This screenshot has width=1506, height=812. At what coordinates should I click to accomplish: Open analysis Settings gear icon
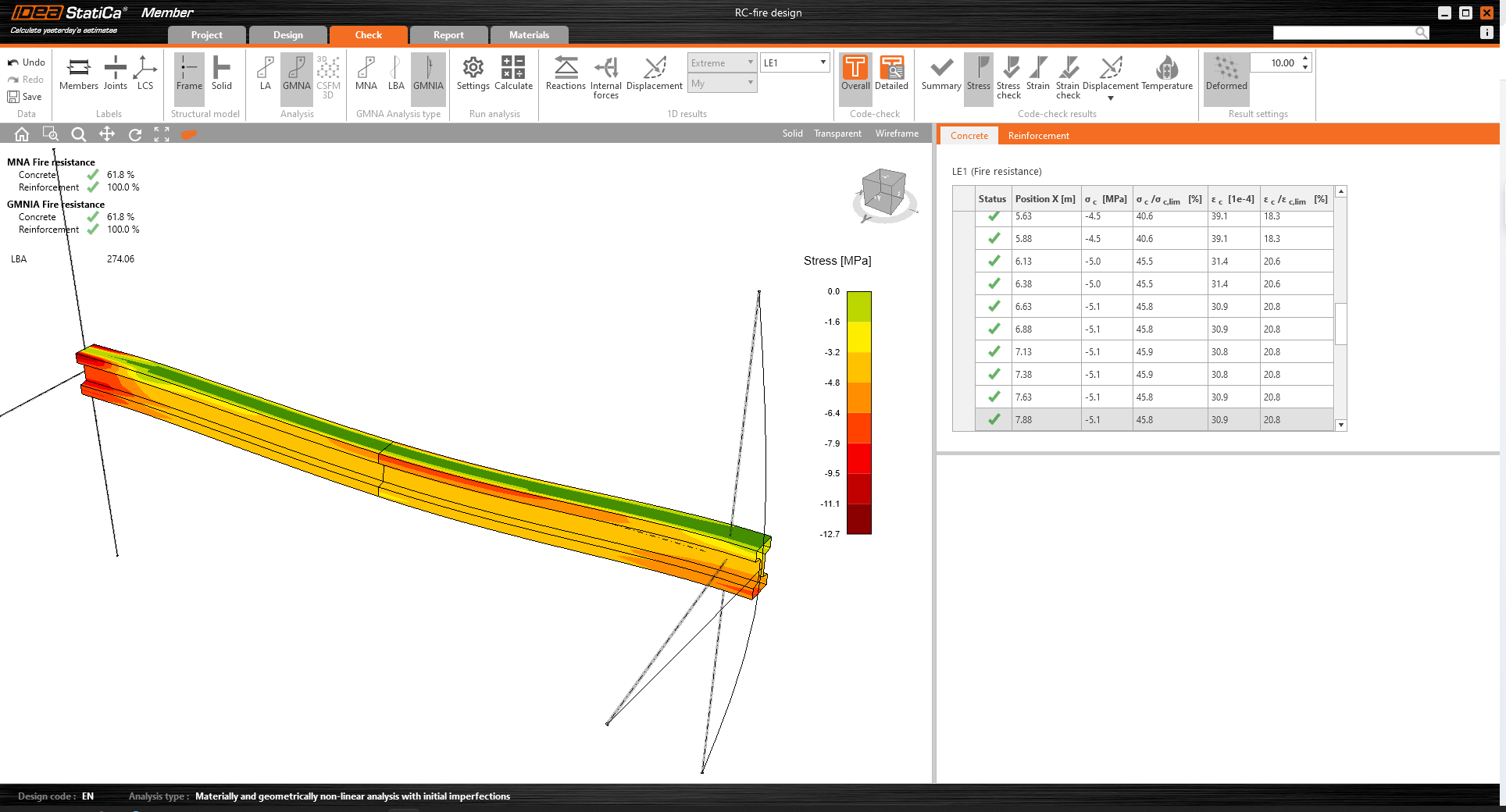[473, 73]
